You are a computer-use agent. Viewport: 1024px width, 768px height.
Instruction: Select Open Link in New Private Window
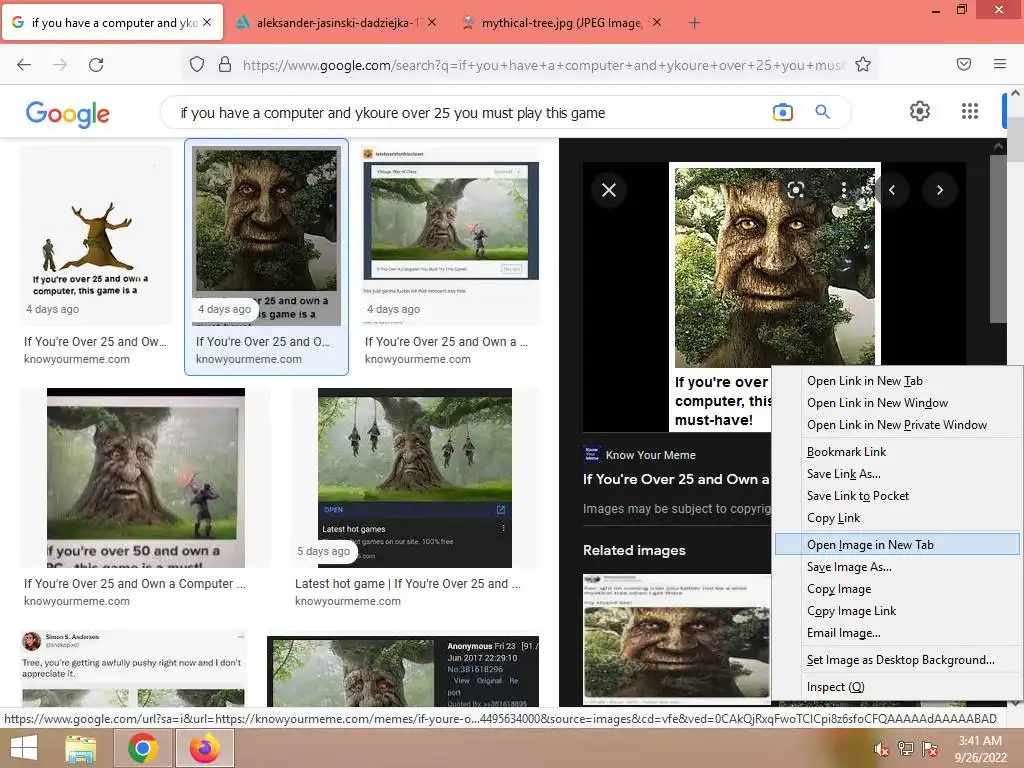[x=897, y=425]
